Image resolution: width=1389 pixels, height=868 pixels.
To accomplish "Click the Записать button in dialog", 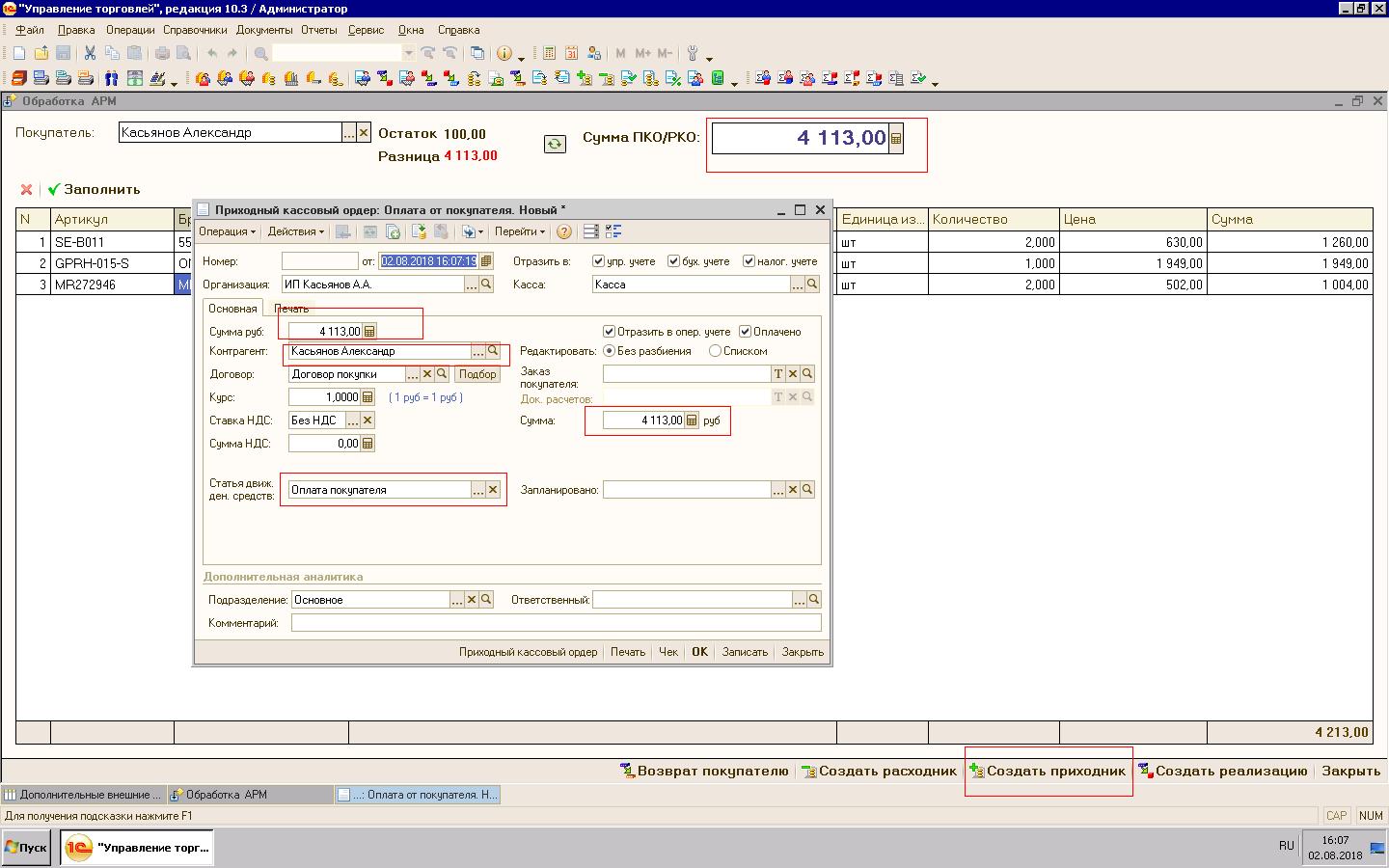I will click(745, 652).
